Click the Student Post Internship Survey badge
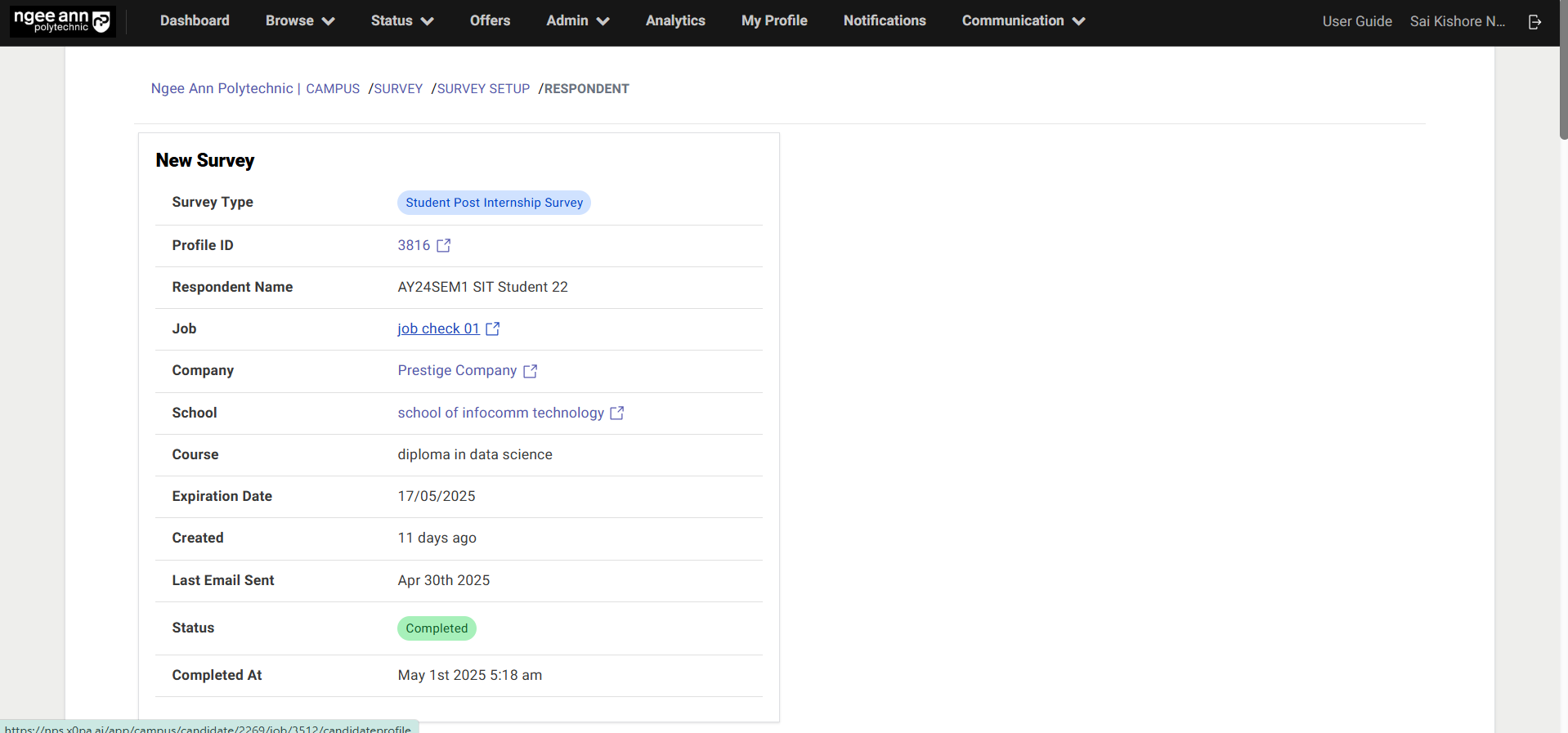Viewport: 1568px width, 733px height. (494, 203)
